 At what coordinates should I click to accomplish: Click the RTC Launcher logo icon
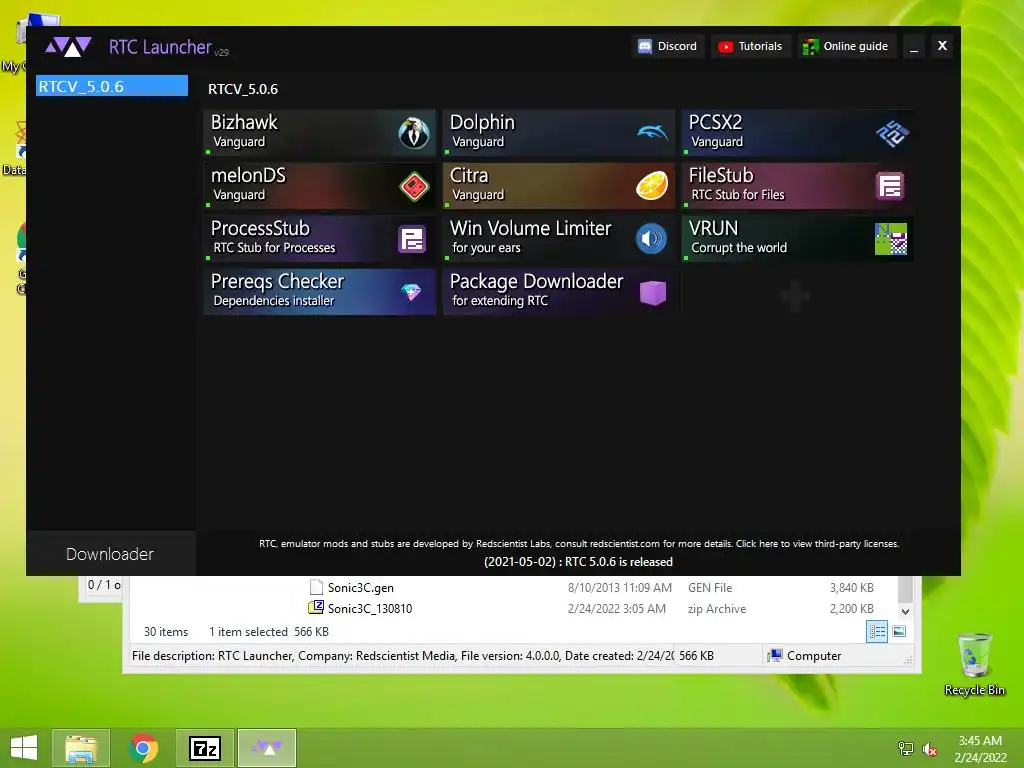[x=68, y=47]
